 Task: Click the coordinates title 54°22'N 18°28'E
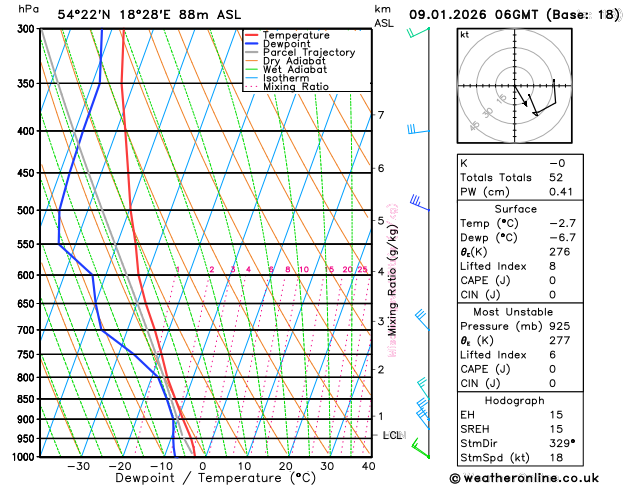[x=114, y=15]
